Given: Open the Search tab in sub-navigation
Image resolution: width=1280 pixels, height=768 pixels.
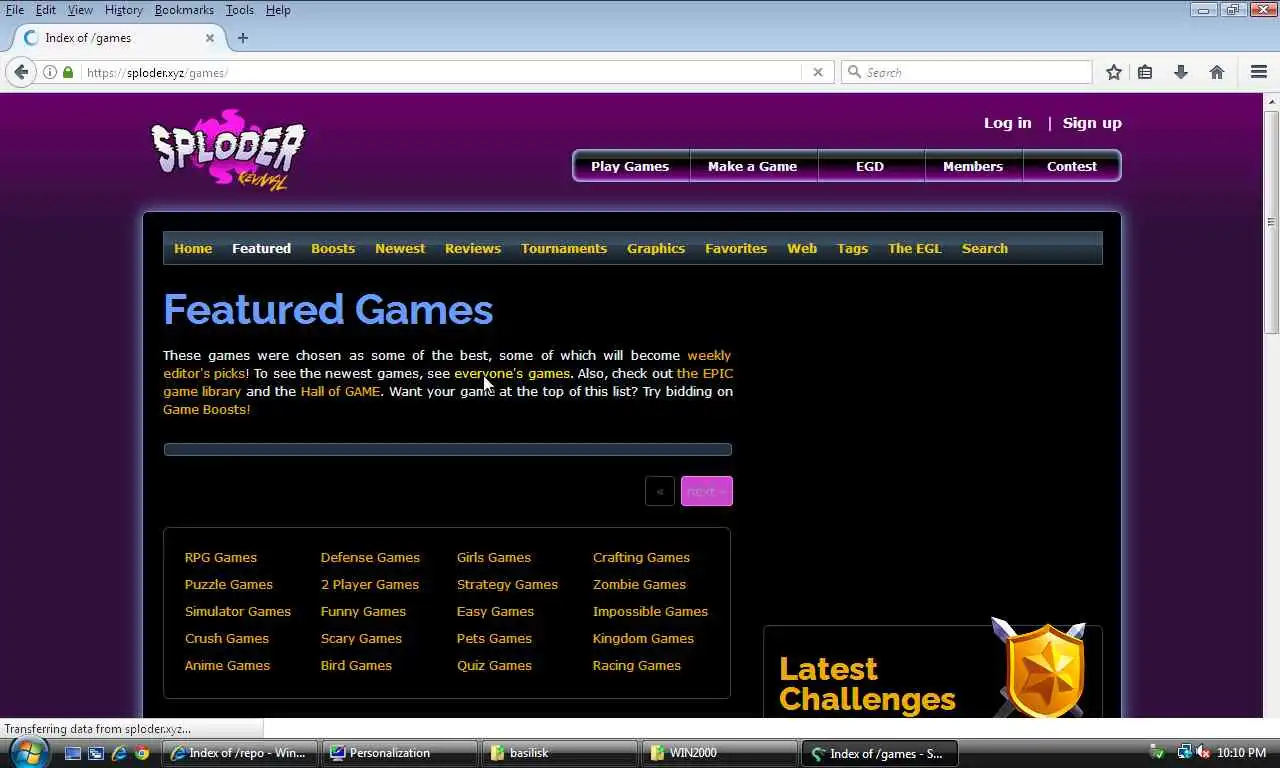Looking at the screenshot, I should pyautogui.click(x=985, y=248).
